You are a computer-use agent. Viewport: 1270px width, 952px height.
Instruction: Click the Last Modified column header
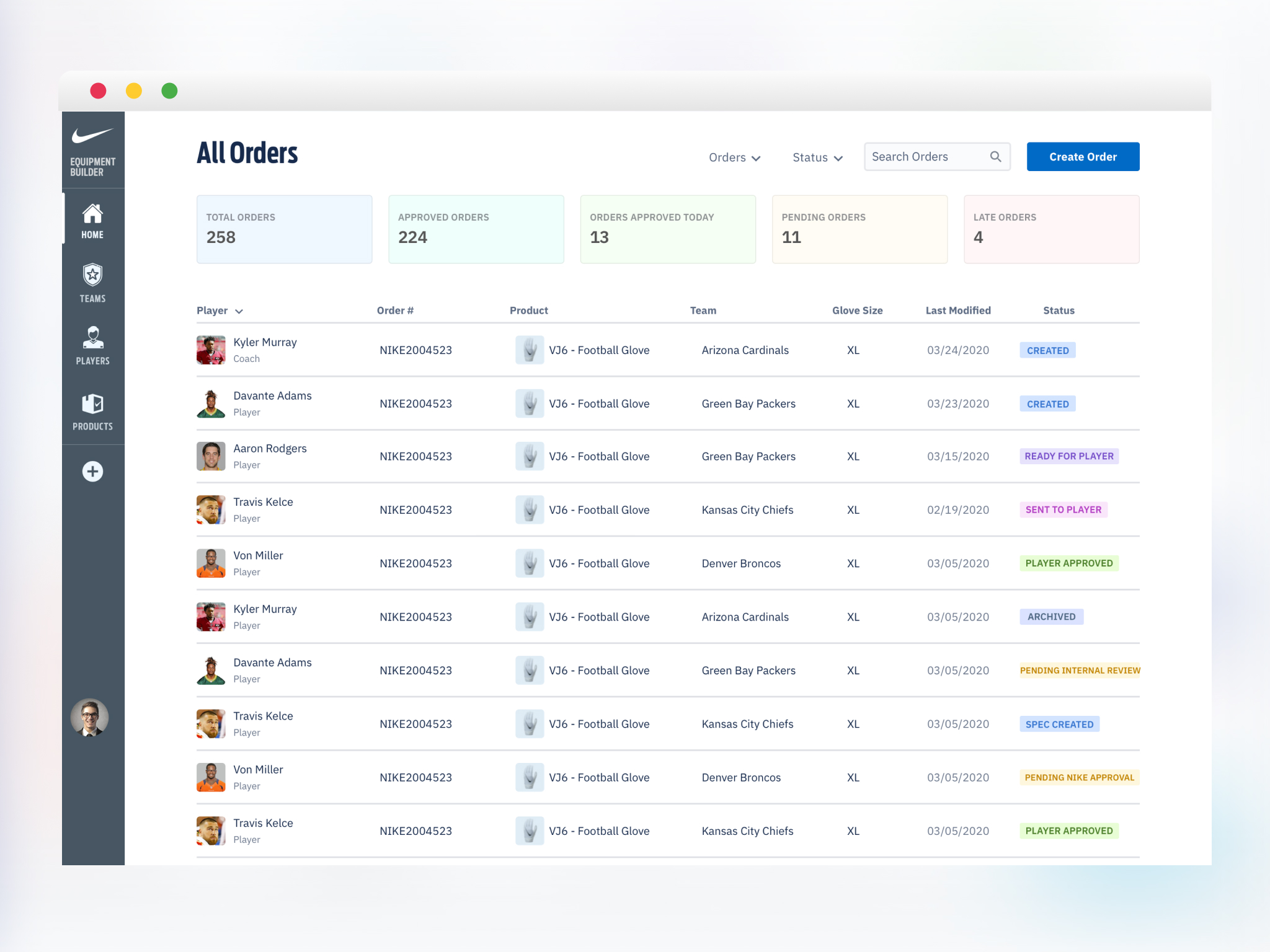pos(958,311)
